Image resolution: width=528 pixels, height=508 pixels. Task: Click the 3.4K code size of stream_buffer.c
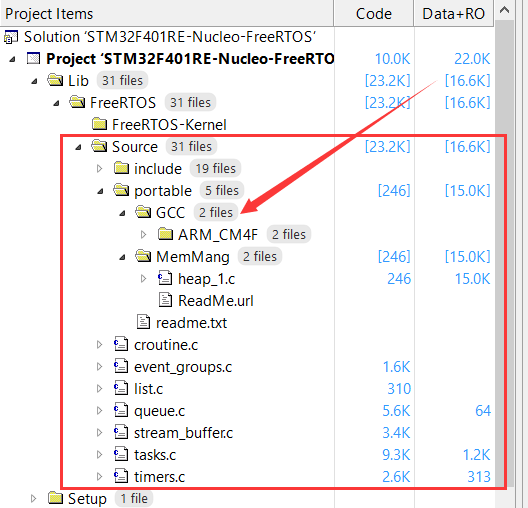click(396, 433)
